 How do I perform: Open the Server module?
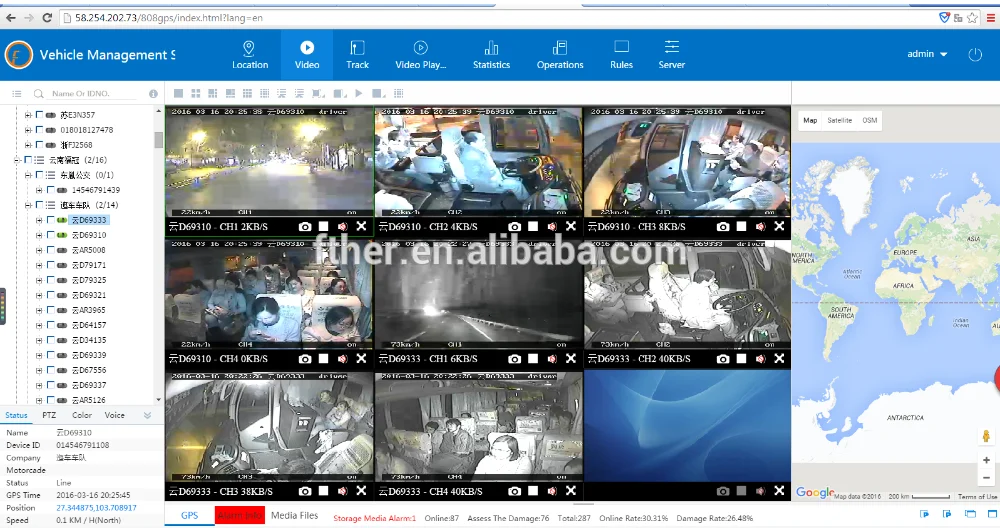672,55
